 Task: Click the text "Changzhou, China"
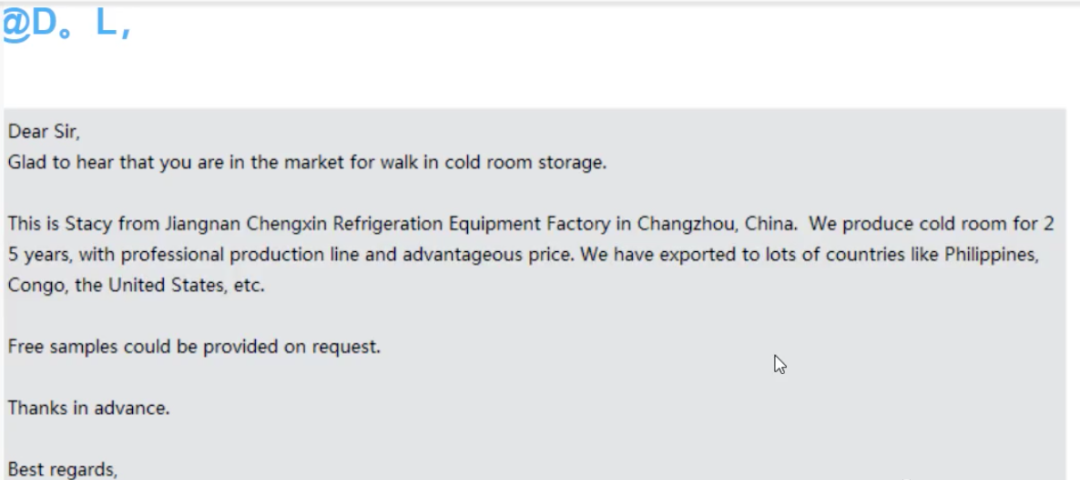coord(702,224)
